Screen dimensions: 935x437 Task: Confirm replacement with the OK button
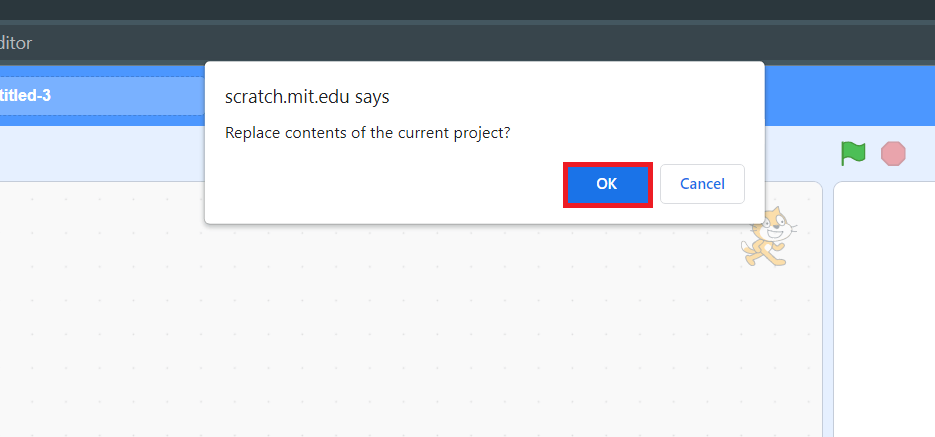(607, 185)
